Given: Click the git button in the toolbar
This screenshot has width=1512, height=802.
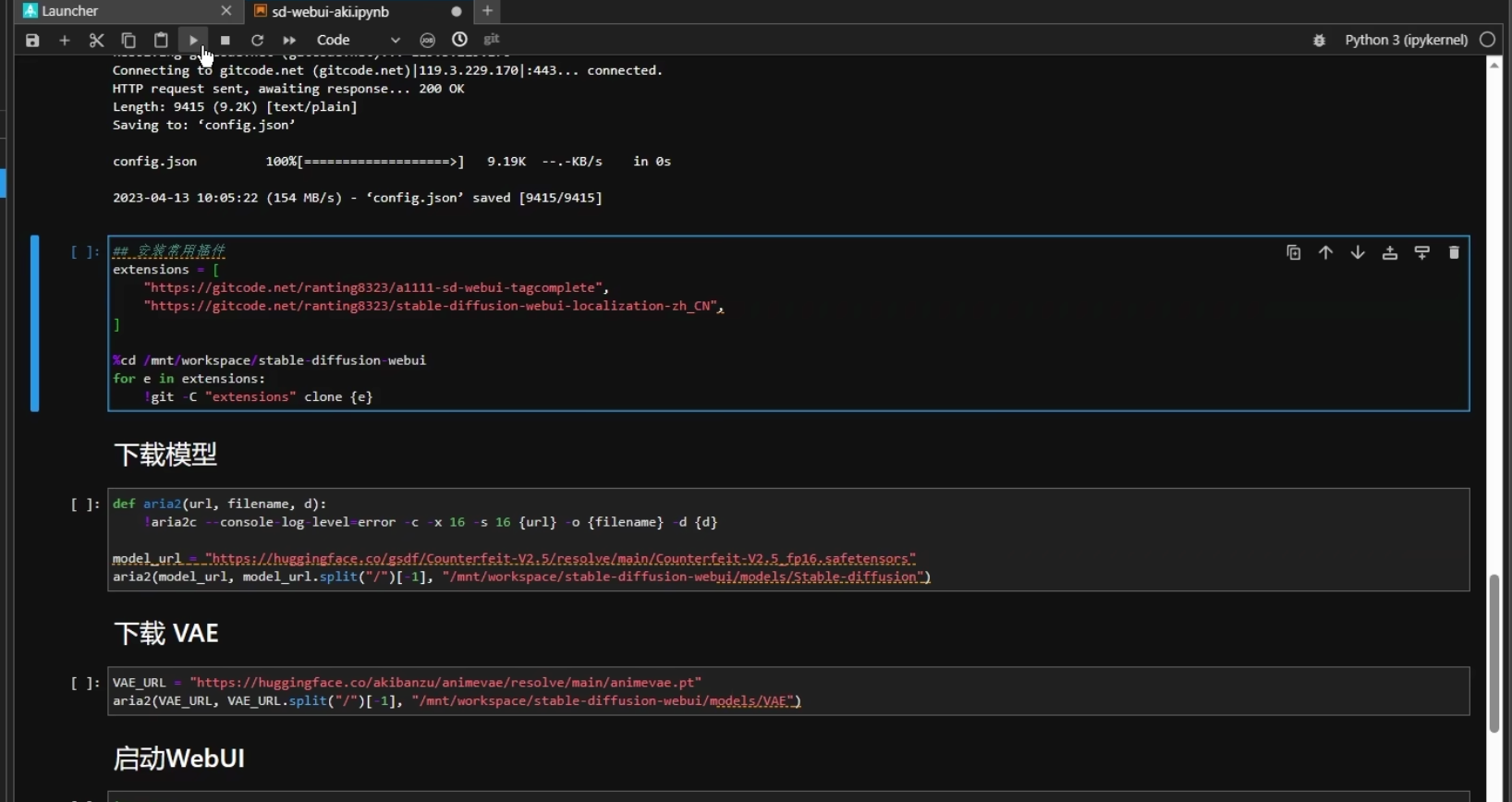Looking at the screenshot, I should 492,39.
